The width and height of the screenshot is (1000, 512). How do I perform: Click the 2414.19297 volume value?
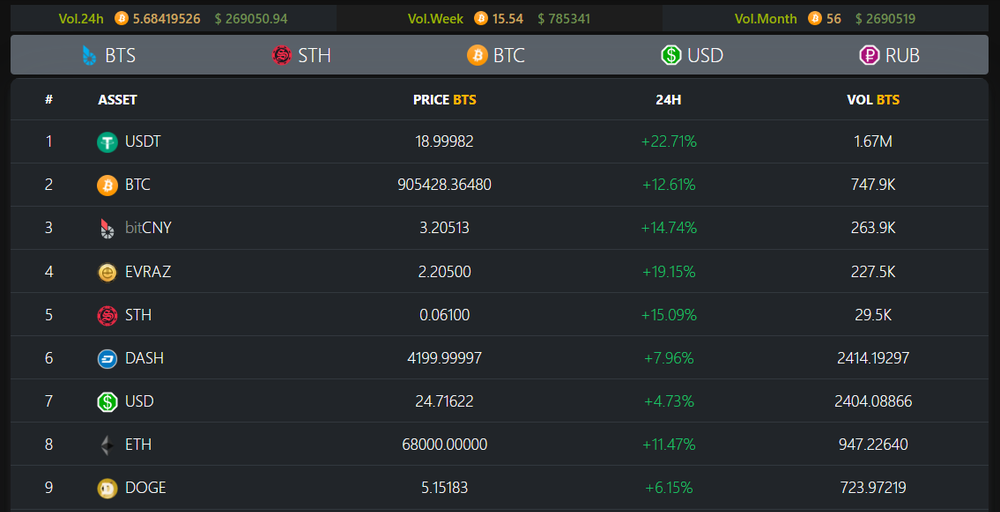873,358
